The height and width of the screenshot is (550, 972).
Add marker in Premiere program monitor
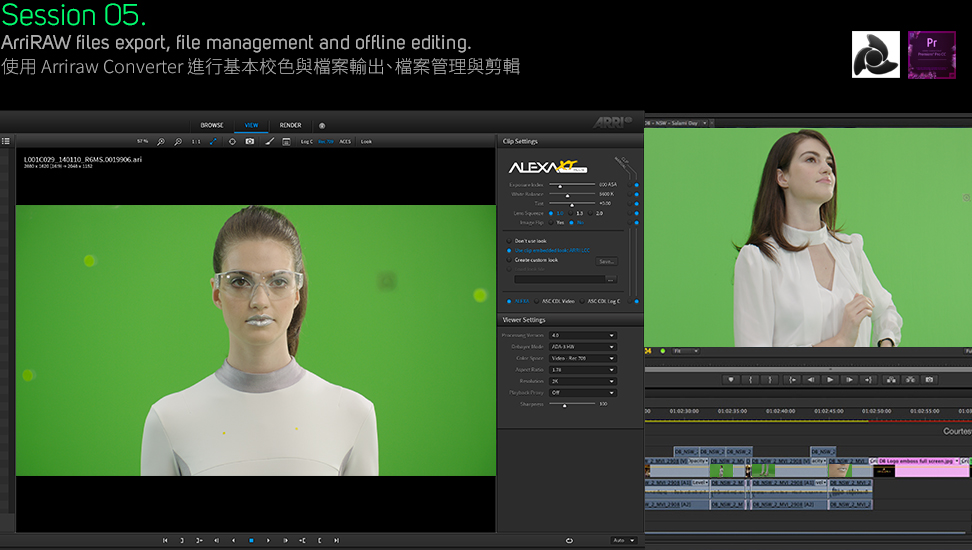click(x=731, y=379)
